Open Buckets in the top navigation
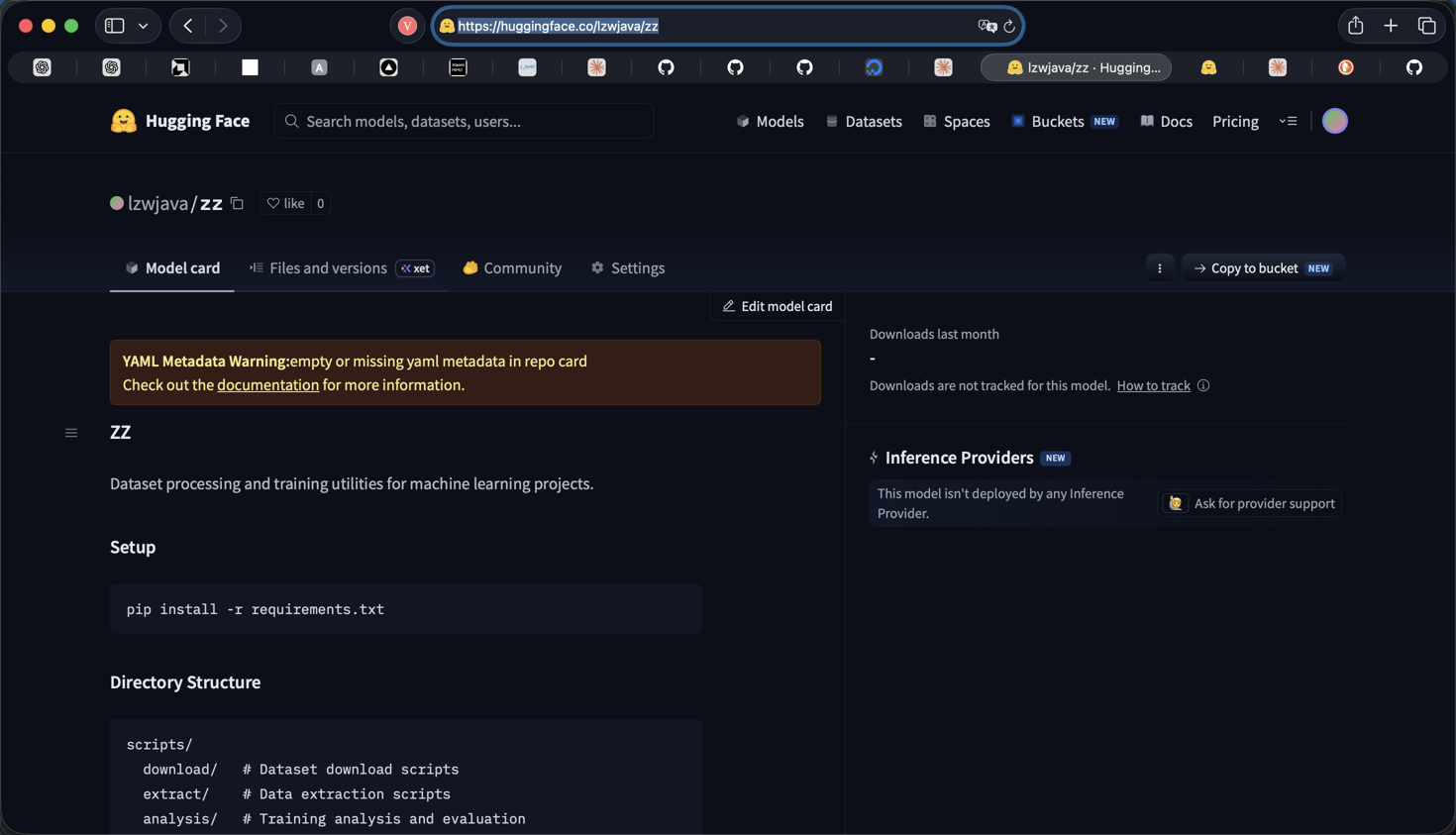This screenshot has width=1456, height=835. tap(1064, 121)
